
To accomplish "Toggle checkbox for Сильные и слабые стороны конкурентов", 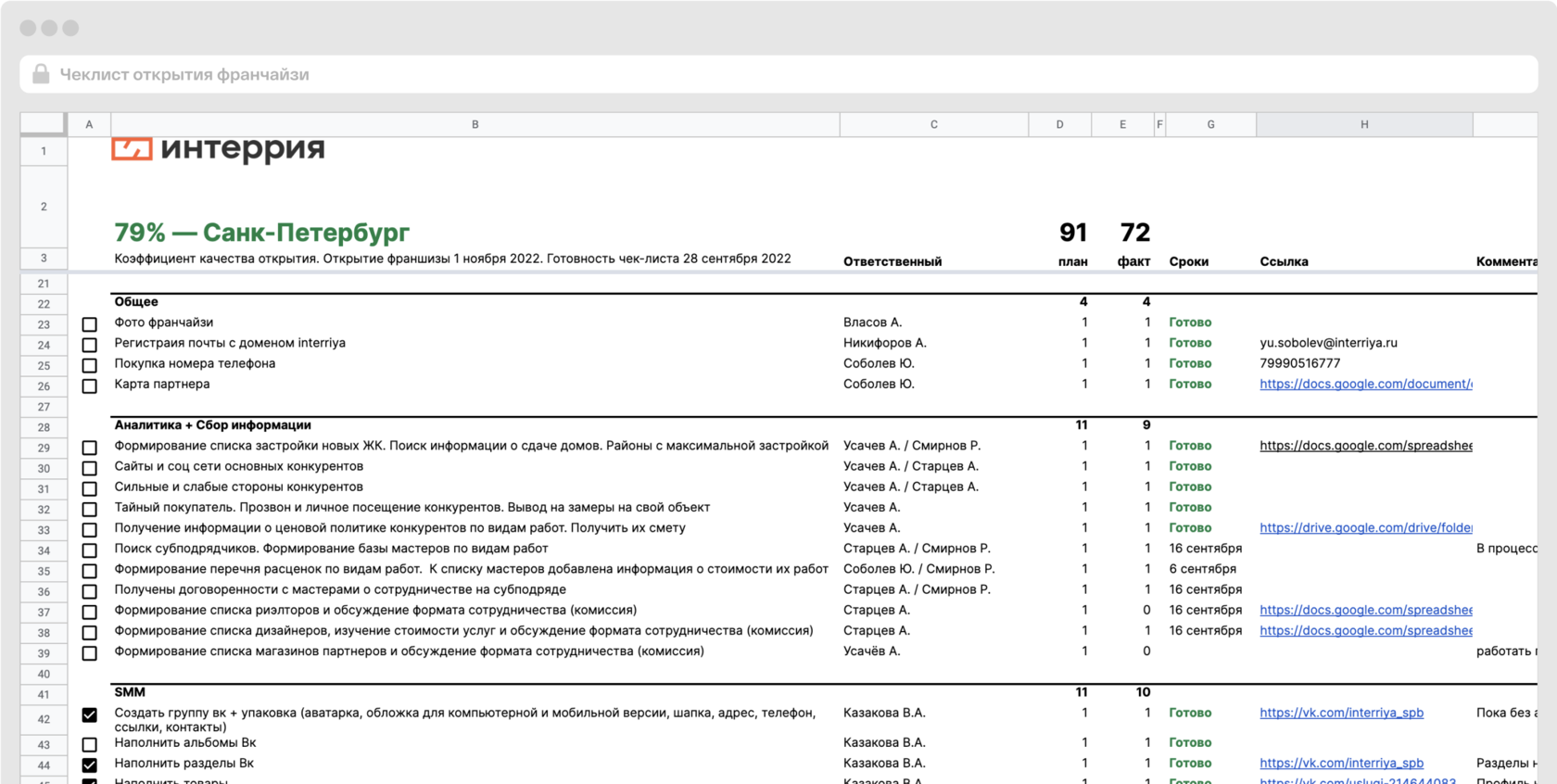I will [x=89, y=488].
